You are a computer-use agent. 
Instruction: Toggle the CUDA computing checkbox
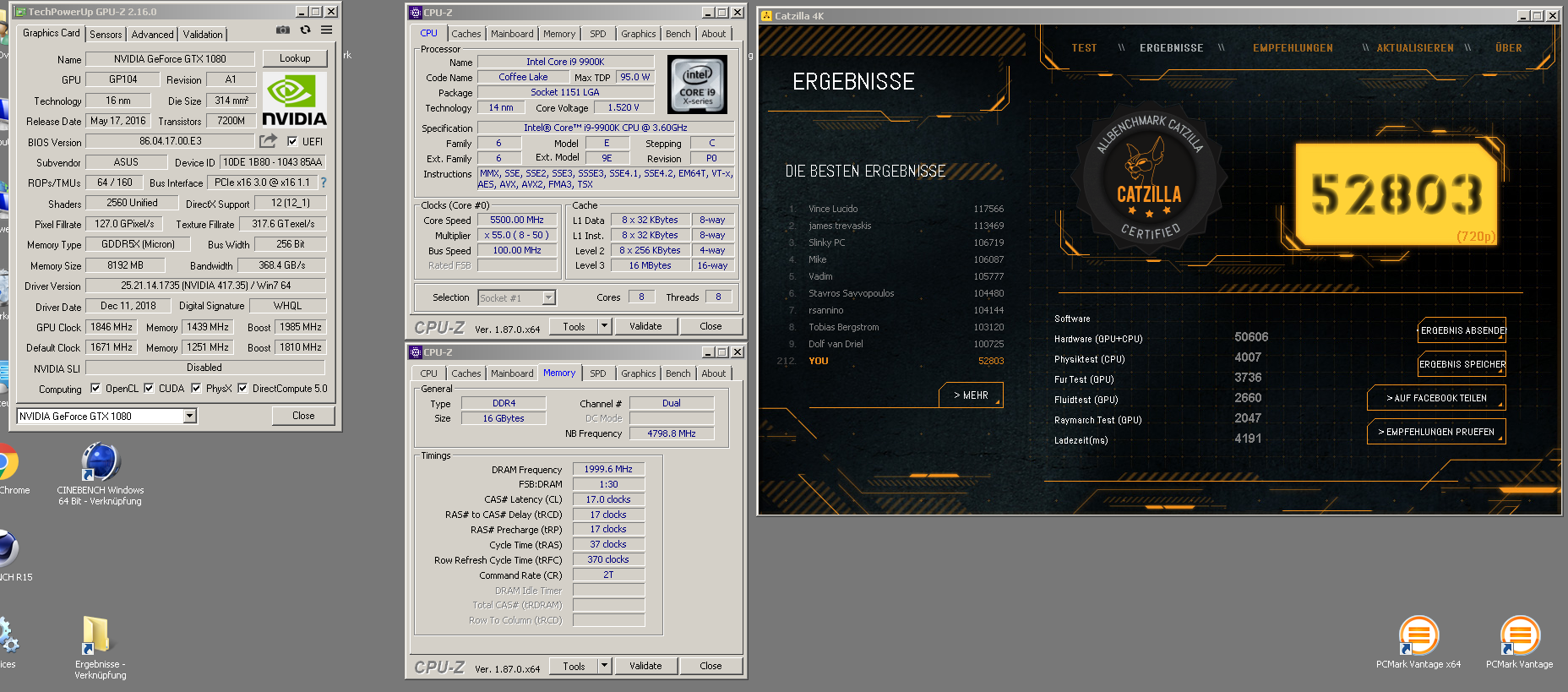[x=149, y=389]
